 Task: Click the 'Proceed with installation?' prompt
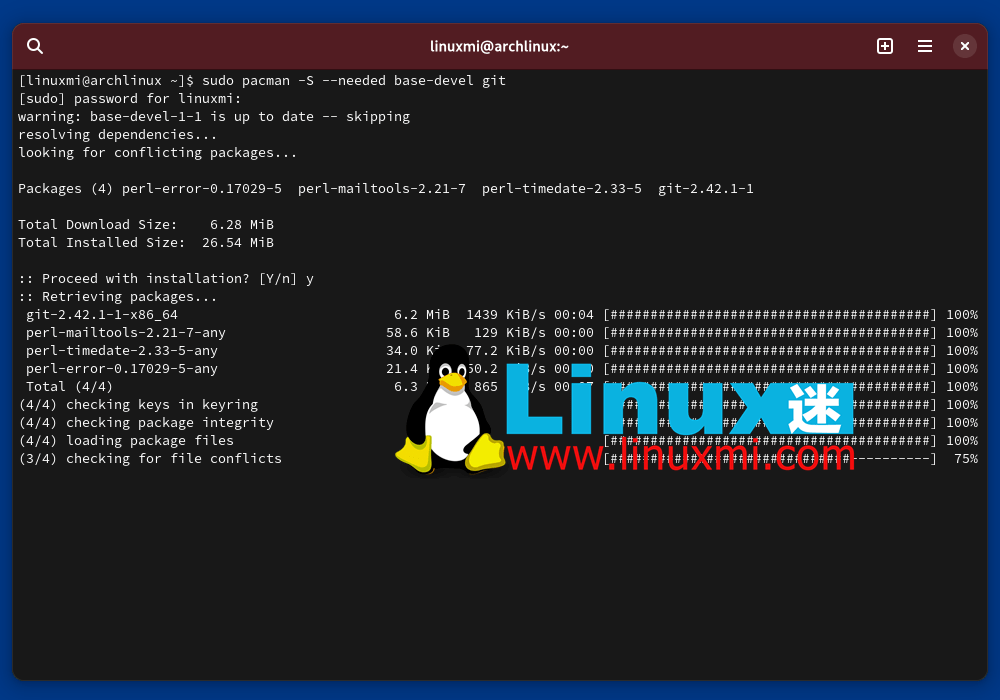[166, 279]
